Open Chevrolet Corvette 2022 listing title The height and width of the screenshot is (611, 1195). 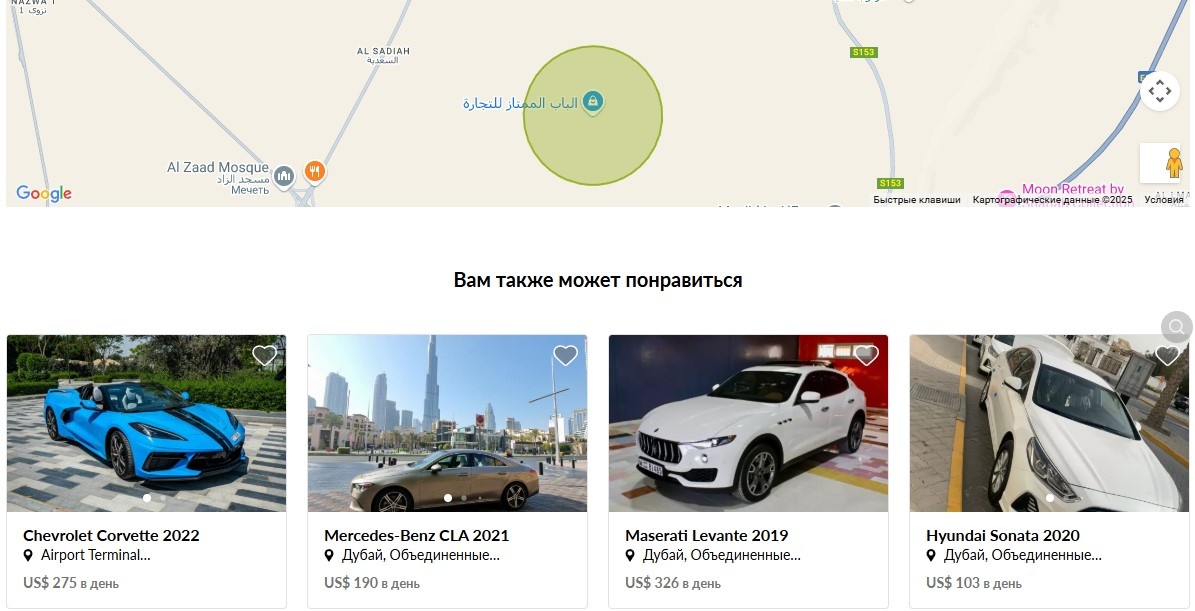click(111, 536)
